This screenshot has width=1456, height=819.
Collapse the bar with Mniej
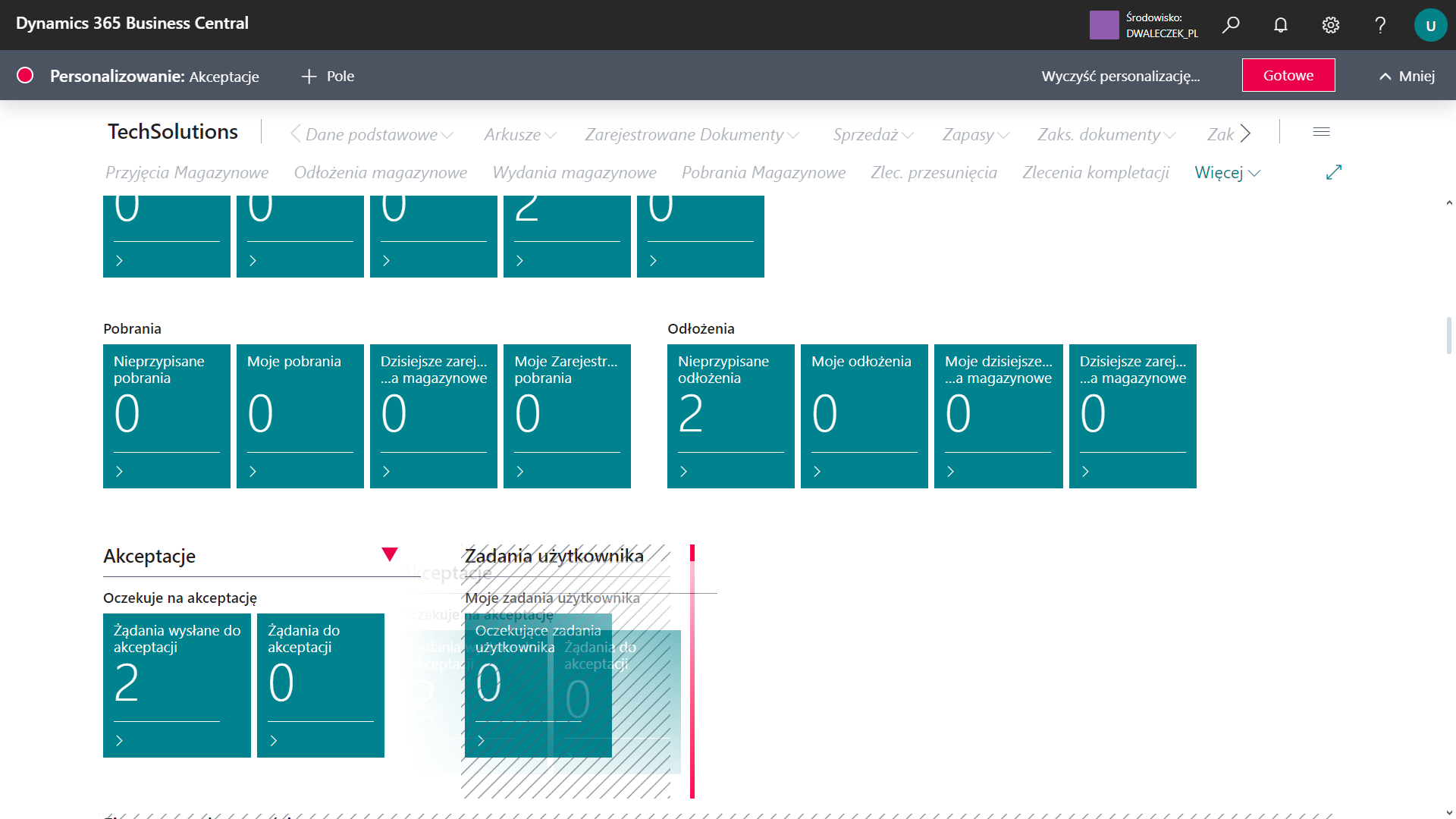pos(1407,76)
